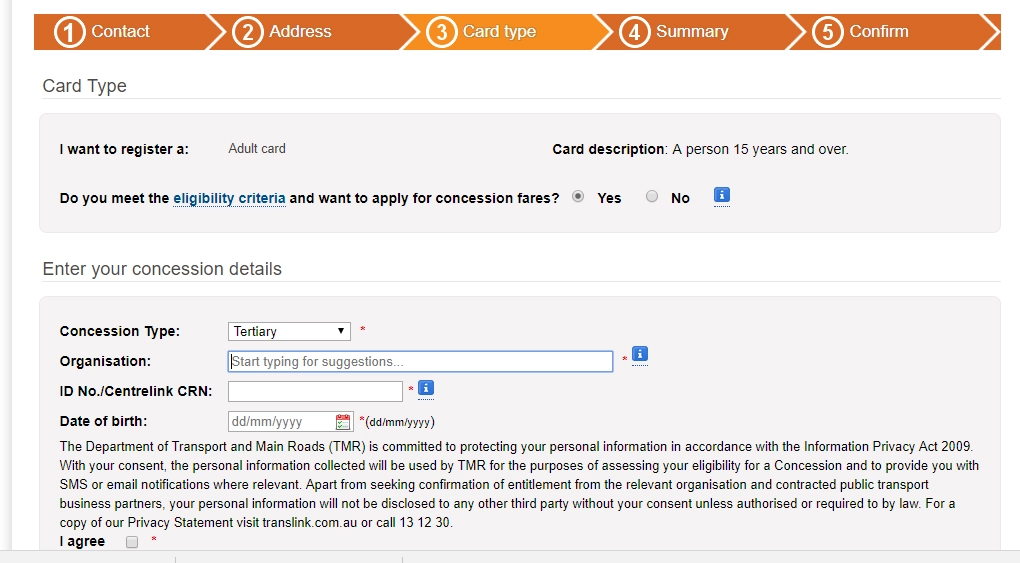Click the step 1 circle number icon
This screenshot has width=1020, height=563.
coord(69,32)
